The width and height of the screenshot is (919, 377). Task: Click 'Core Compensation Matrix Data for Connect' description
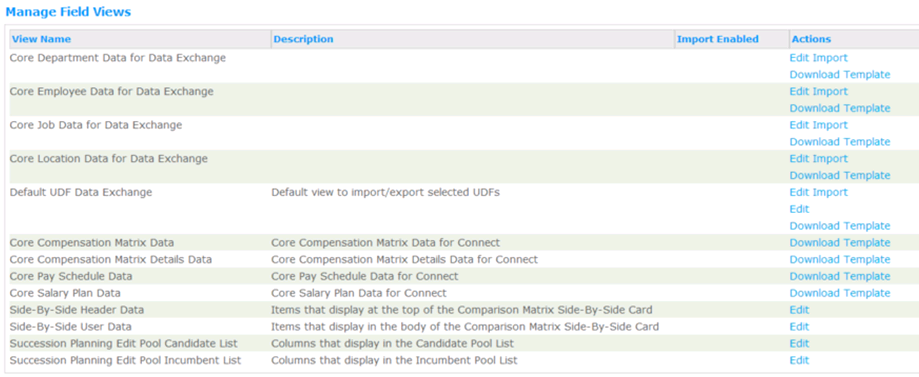click(x=386, y=243)
